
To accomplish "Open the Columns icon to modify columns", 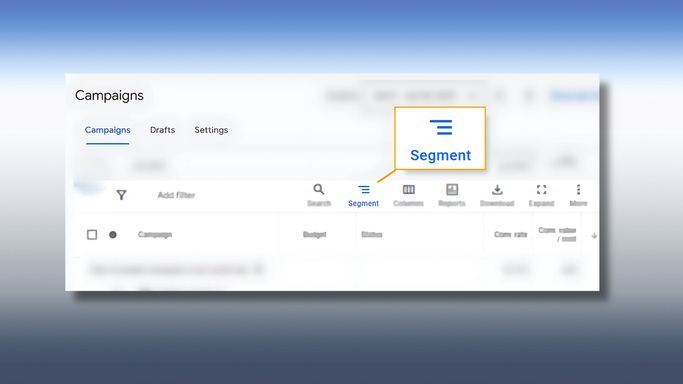I will 409,189.
